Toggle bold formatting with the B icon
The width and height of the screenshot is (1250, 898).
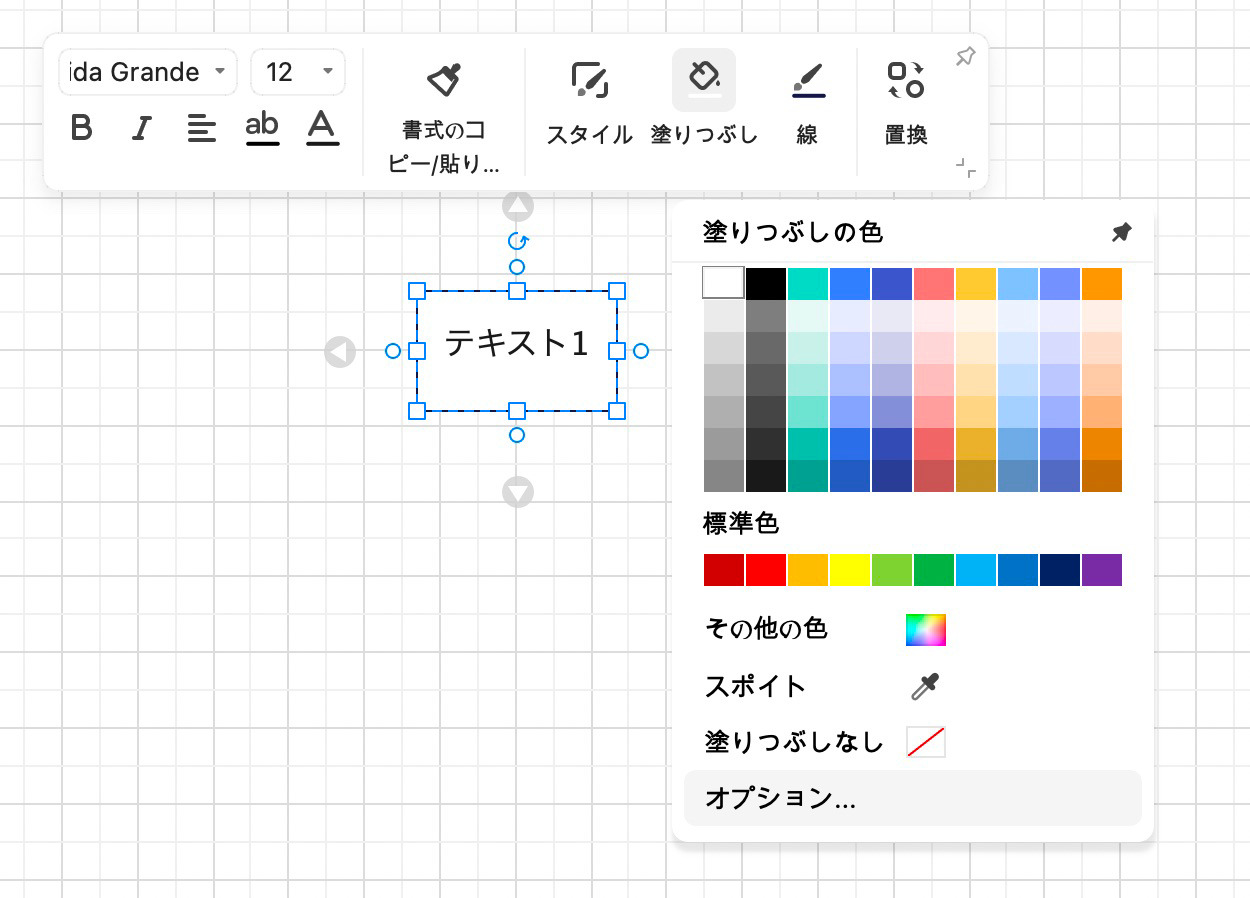point(83,128)
